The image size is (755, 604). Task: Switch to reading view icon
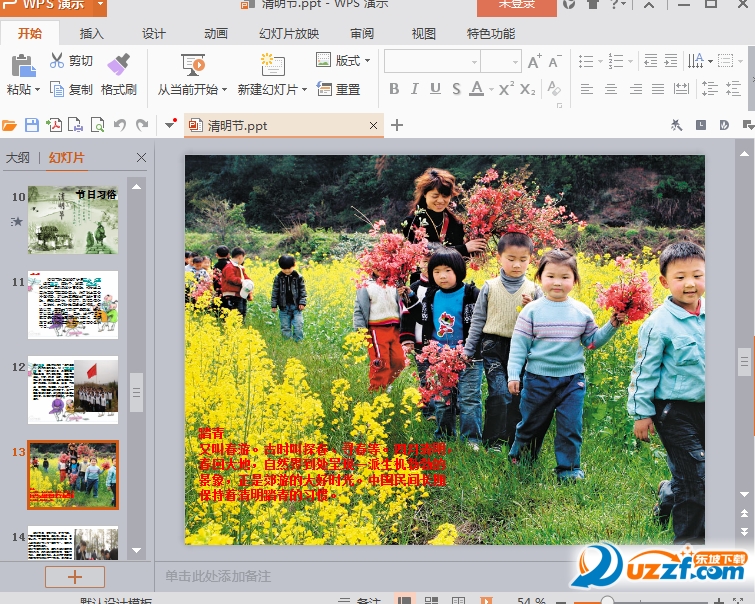[458, 600]
